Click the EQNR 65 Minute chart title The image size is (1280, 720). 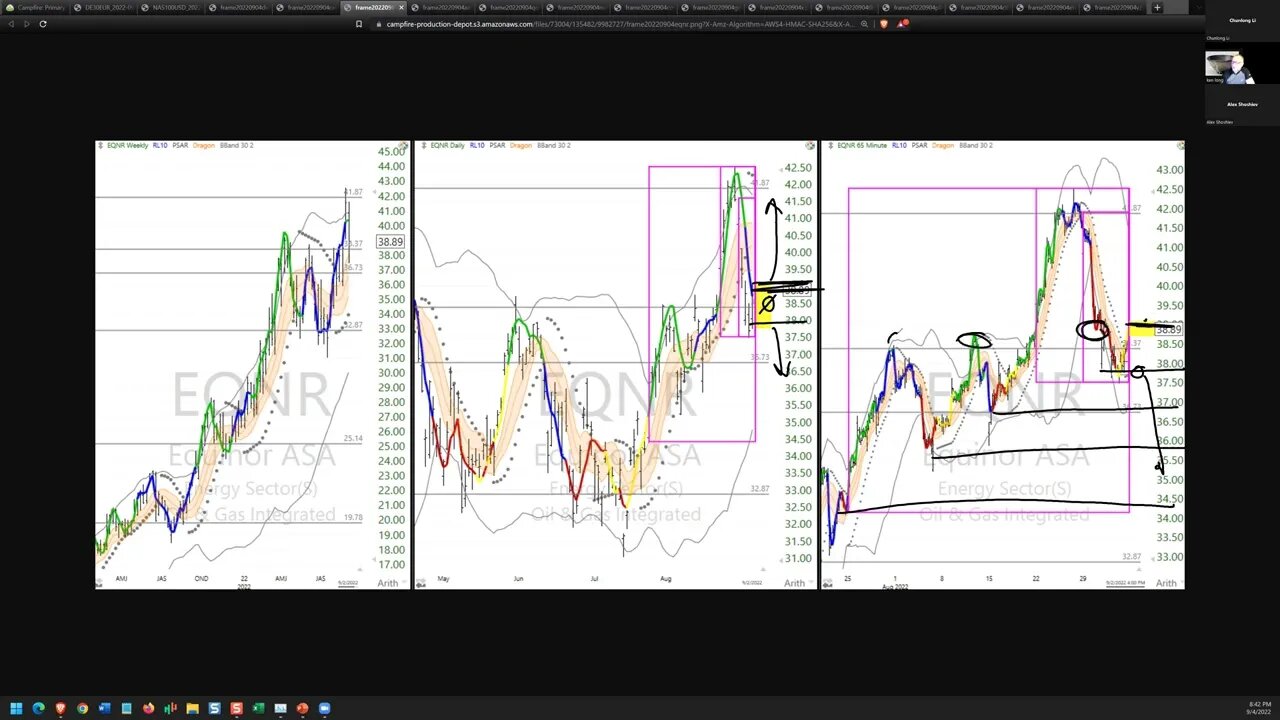pos(861,146)
